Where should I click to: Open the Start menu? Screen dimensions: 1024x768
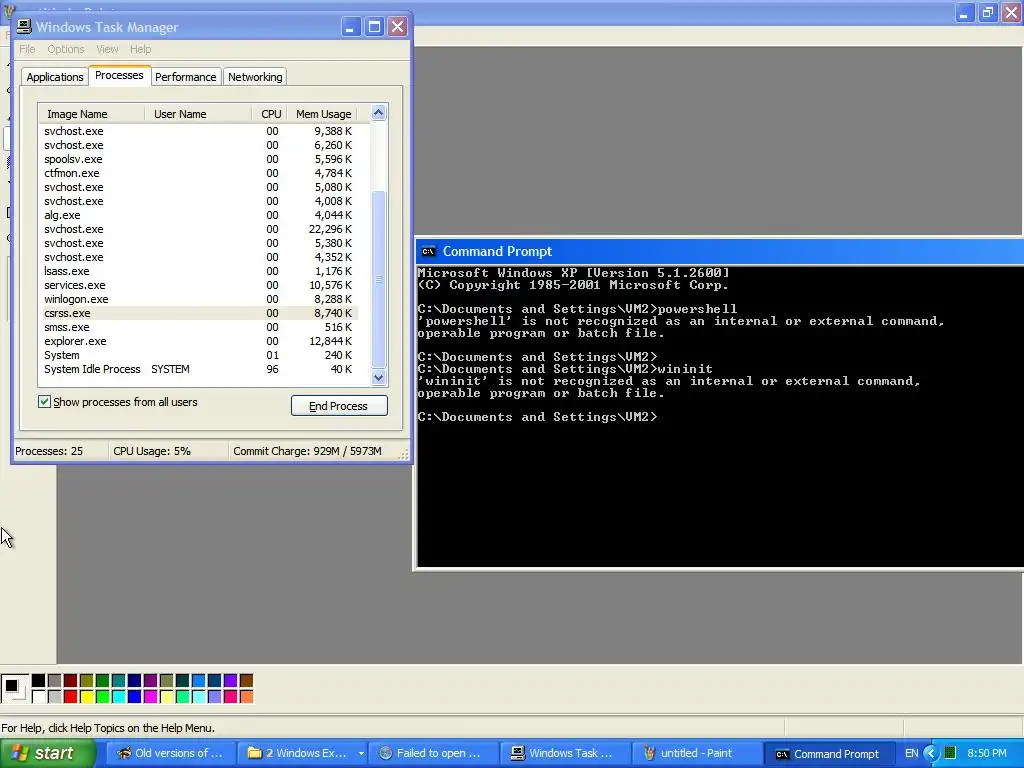(x=46, y=753)
